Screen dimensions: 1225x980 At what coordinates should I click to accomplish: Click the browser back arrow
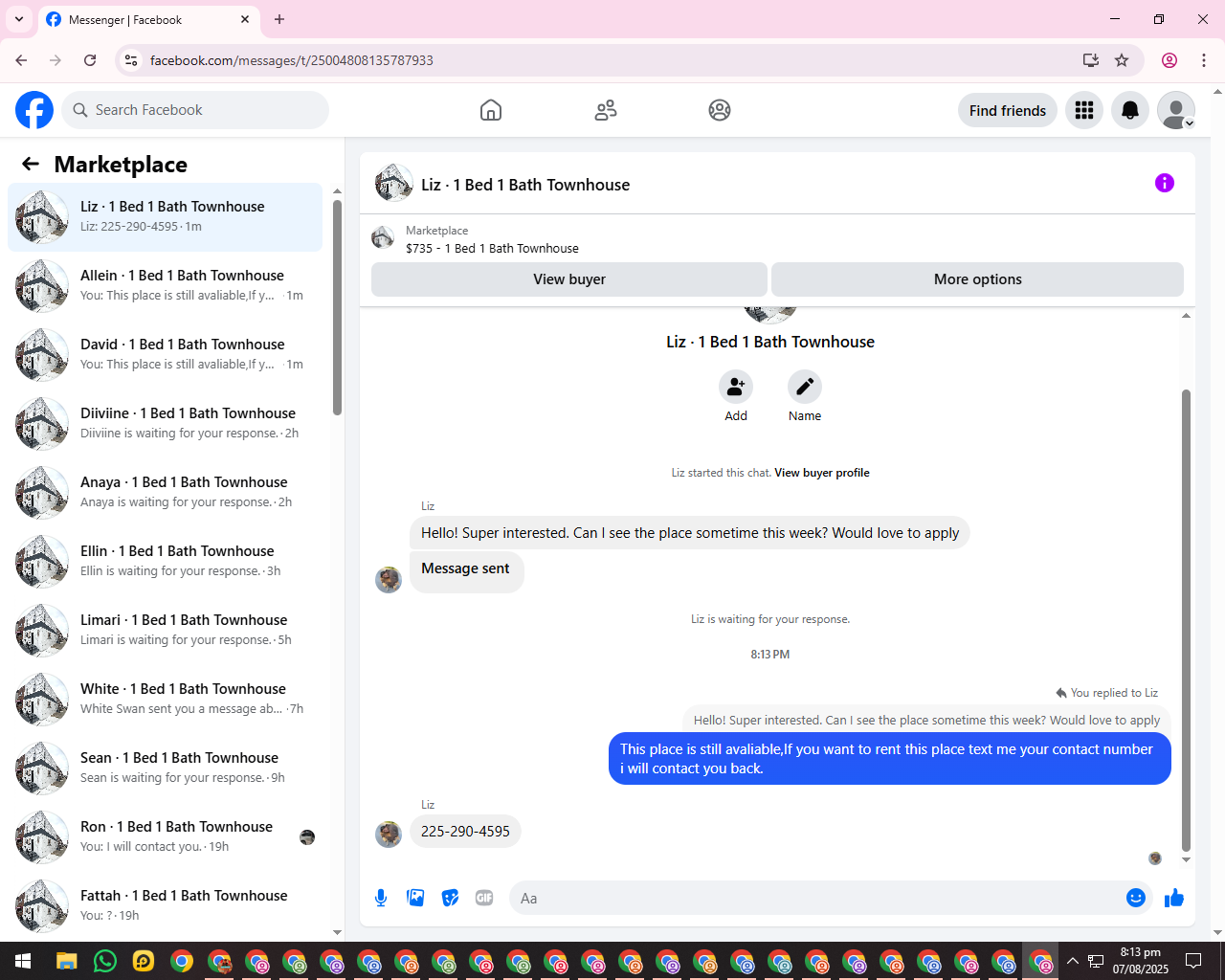tap(21, 60)
